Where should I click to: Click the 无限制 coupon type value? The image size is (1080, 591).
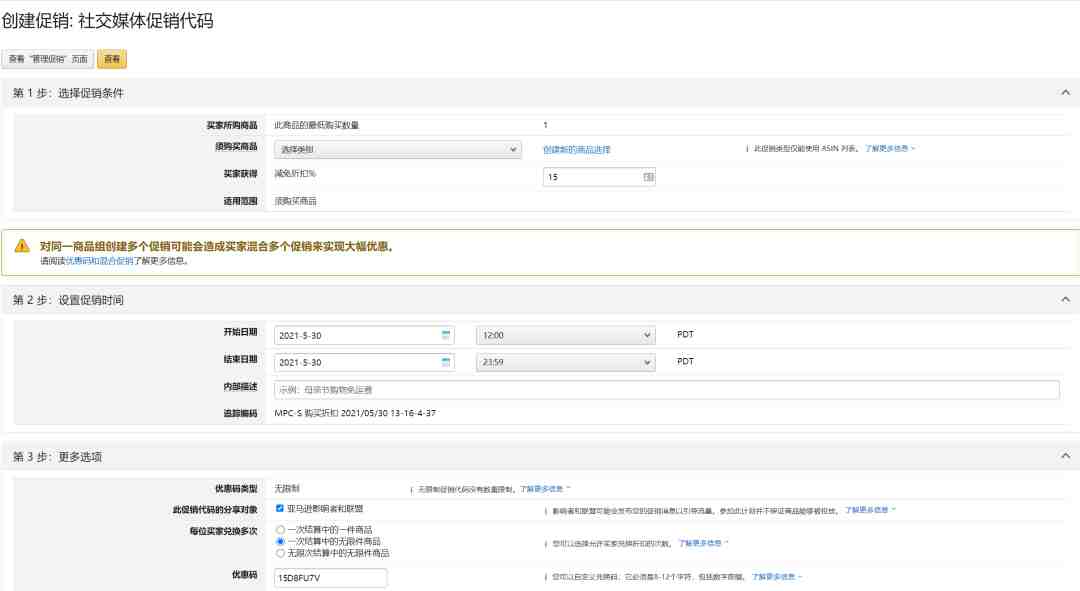(287, 488)
